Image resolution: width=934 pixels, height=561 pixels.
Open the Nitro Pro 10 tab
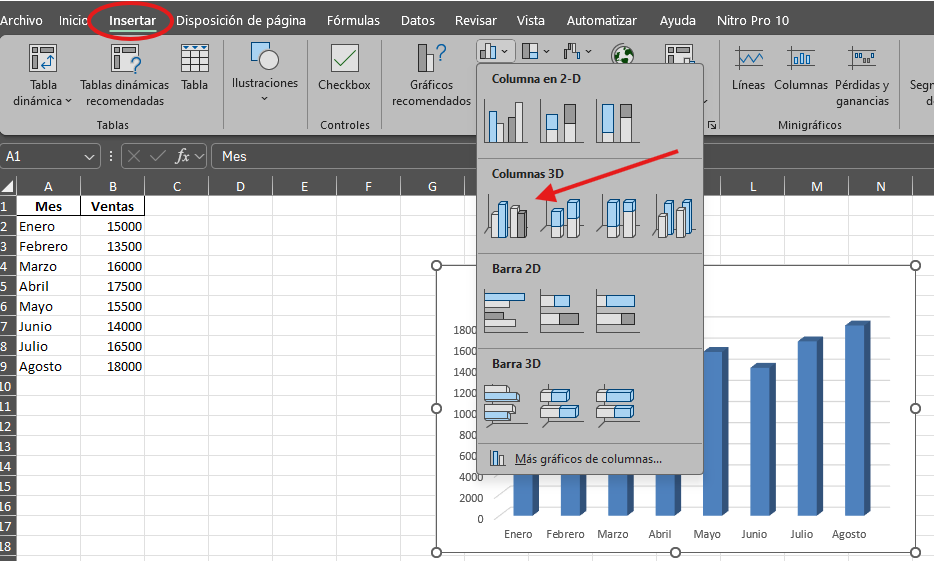tap(753, 20)
